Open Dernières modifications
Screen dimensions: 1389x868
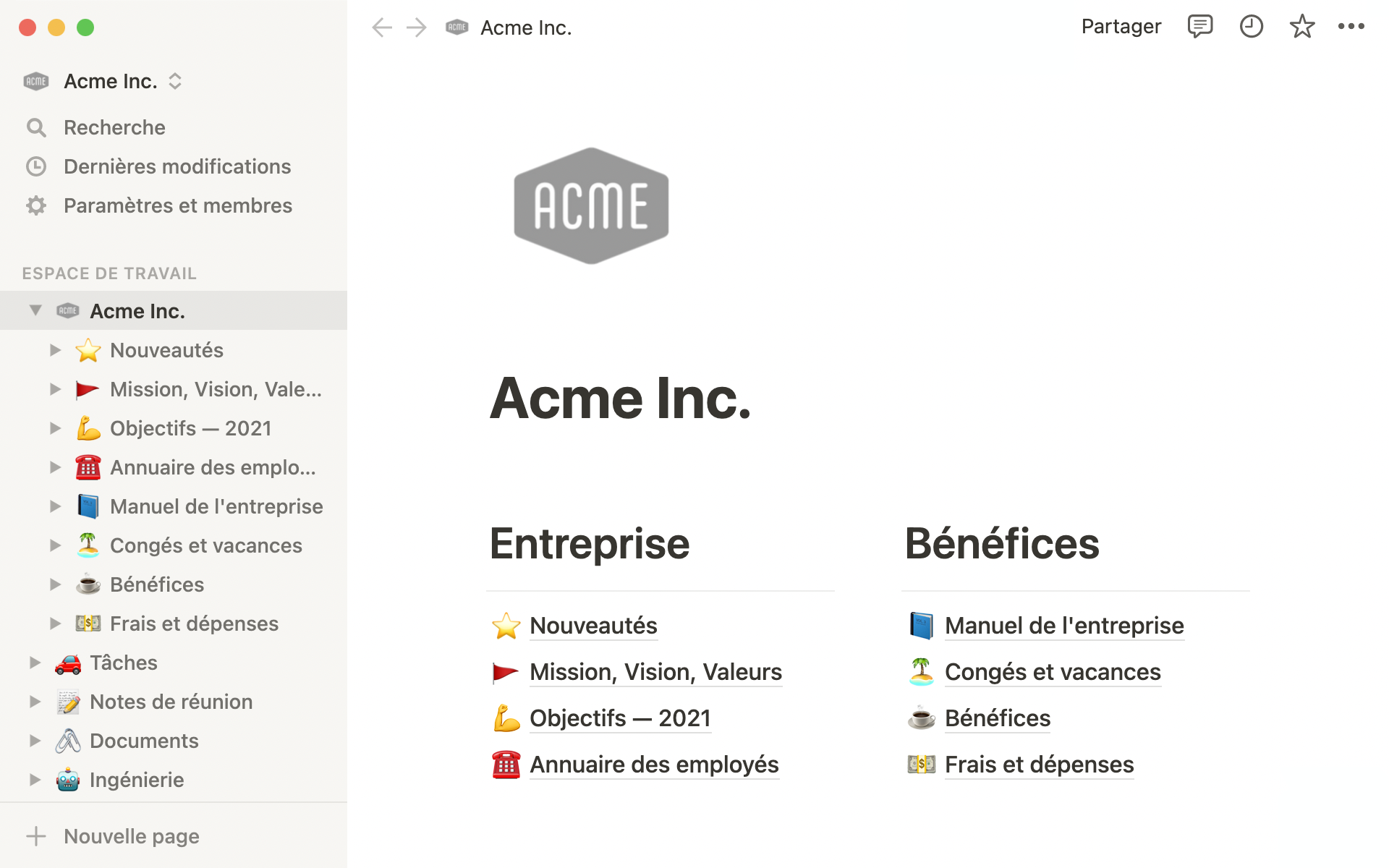click(177, 166)
